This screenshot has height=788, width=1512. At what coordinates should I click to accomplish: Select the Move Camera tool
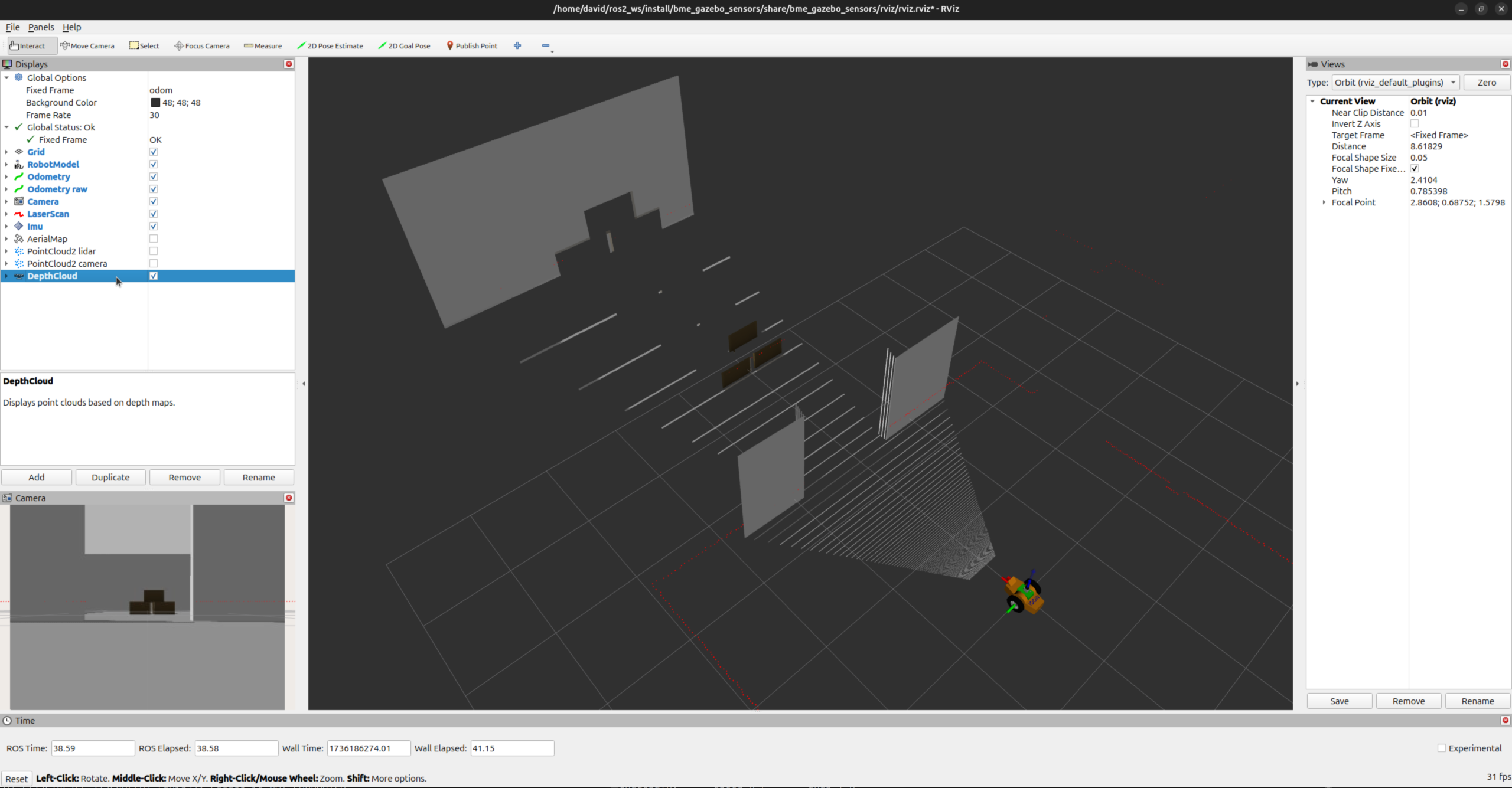click(x=87, y=45)
